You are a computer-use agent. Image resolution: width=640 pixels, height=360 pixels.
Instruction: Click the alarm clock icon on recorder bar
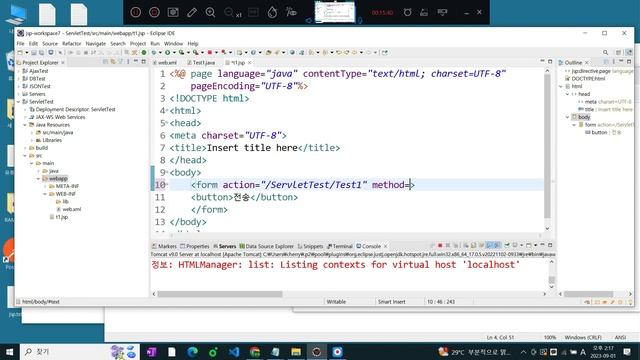point(407,12)
